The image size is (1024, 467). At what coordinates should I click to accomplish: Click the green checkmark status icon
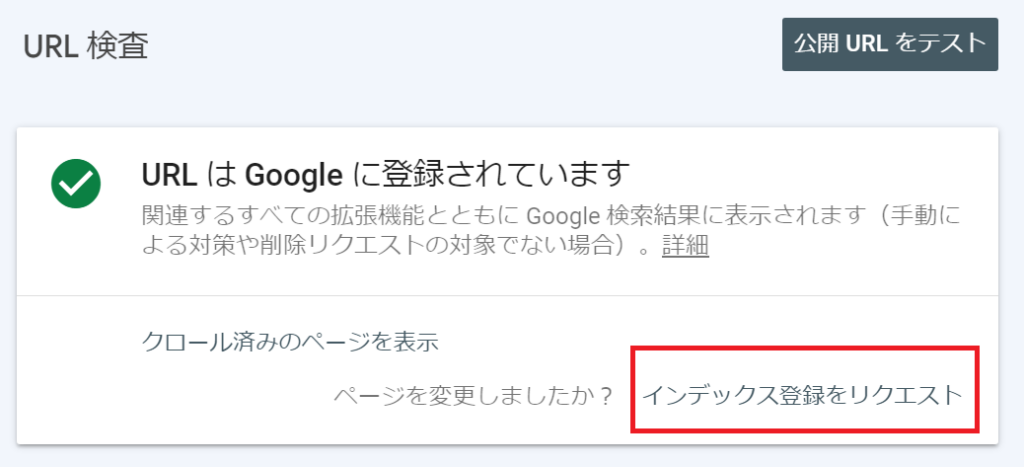pyautogui.click(x=76, y=184)
